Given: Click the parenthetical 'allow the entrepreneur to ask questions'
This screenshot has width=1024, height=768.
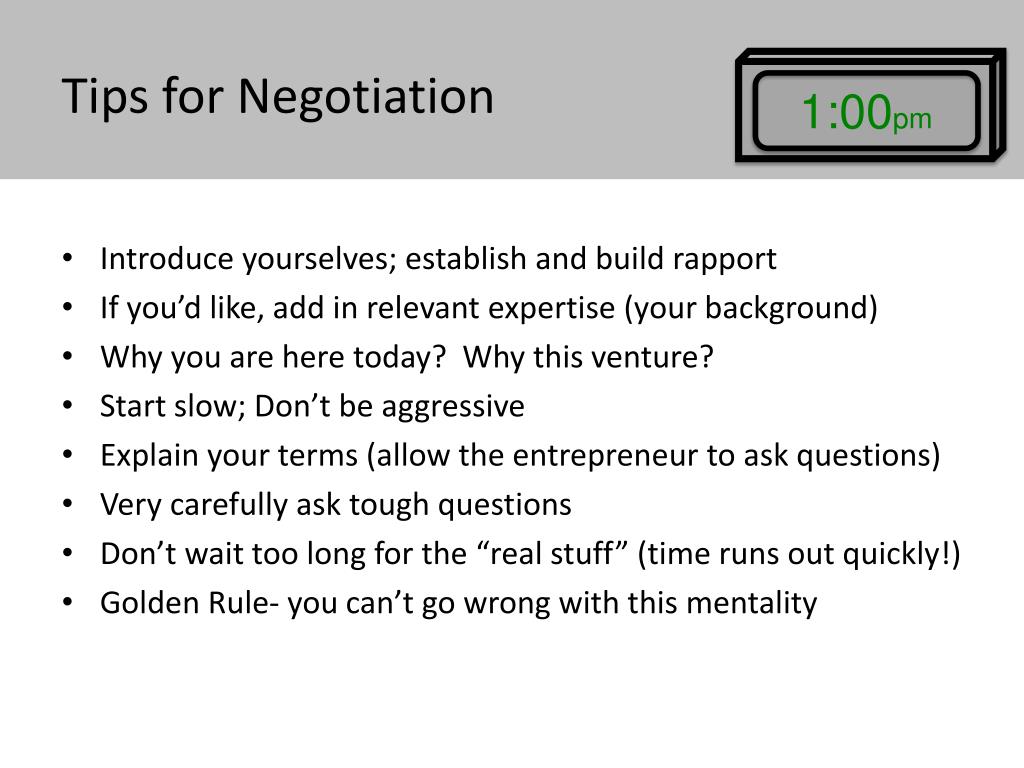Looking at the screenshot, I should tap(654, 456).
